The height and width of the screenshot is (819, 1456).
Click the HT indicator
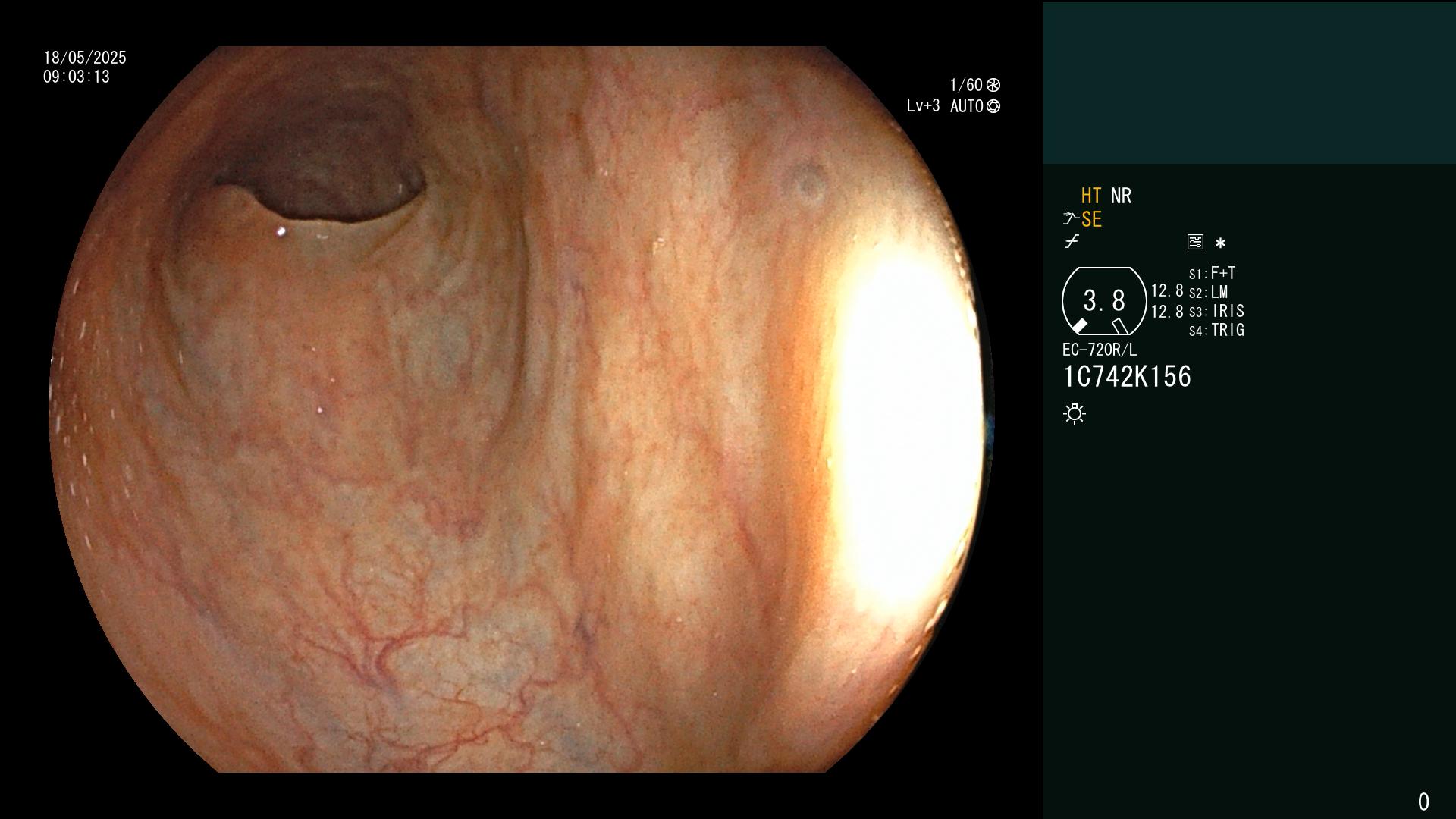[1091, 196]
